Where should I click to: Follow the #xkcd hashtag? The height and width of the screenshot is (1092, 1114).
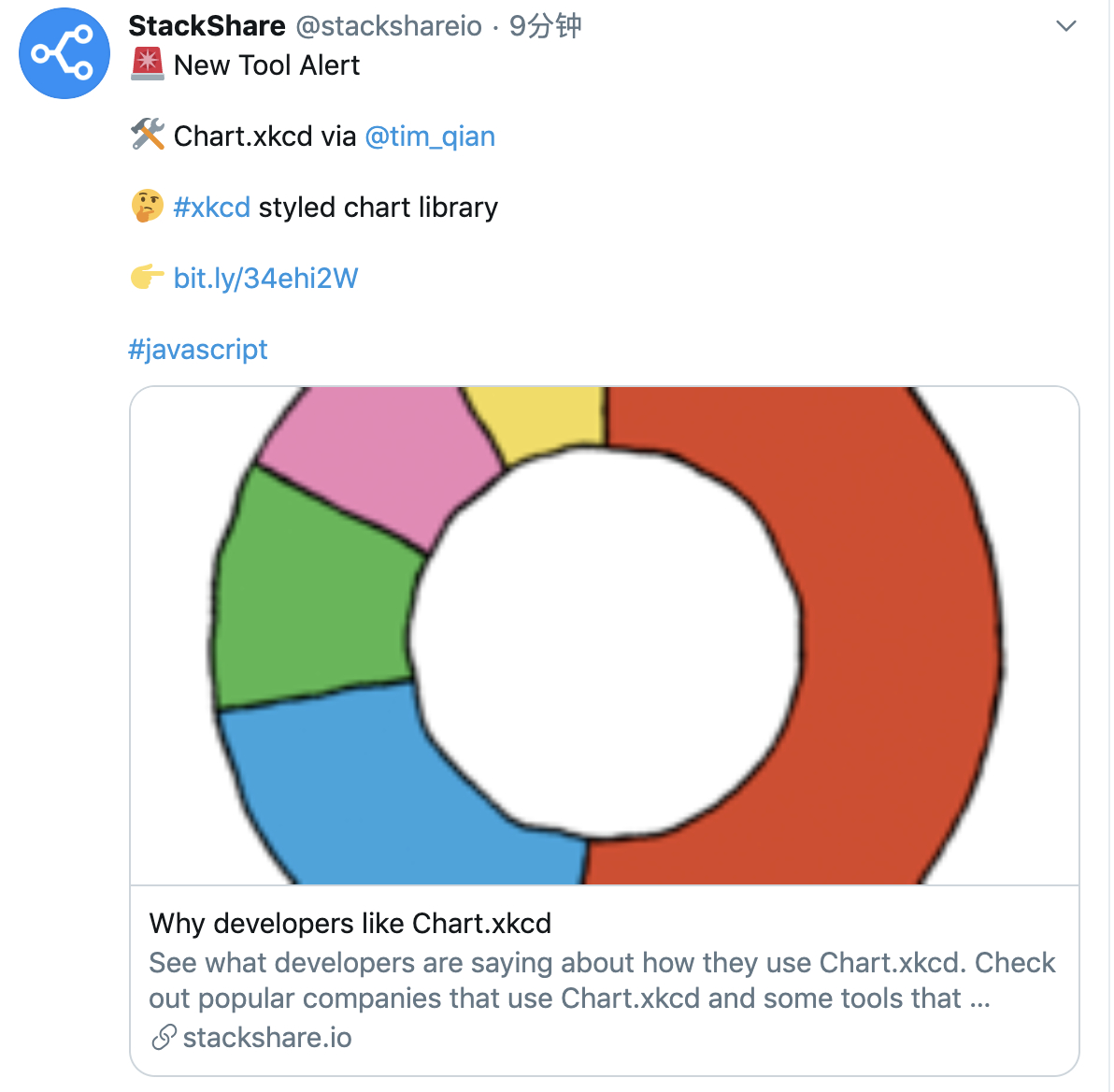click(x=212, y=207)
